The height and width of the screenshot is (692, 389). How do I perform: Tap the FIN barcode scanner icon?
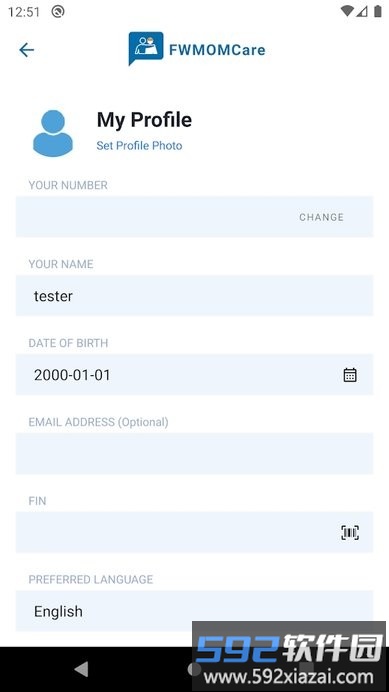[350, 533]
